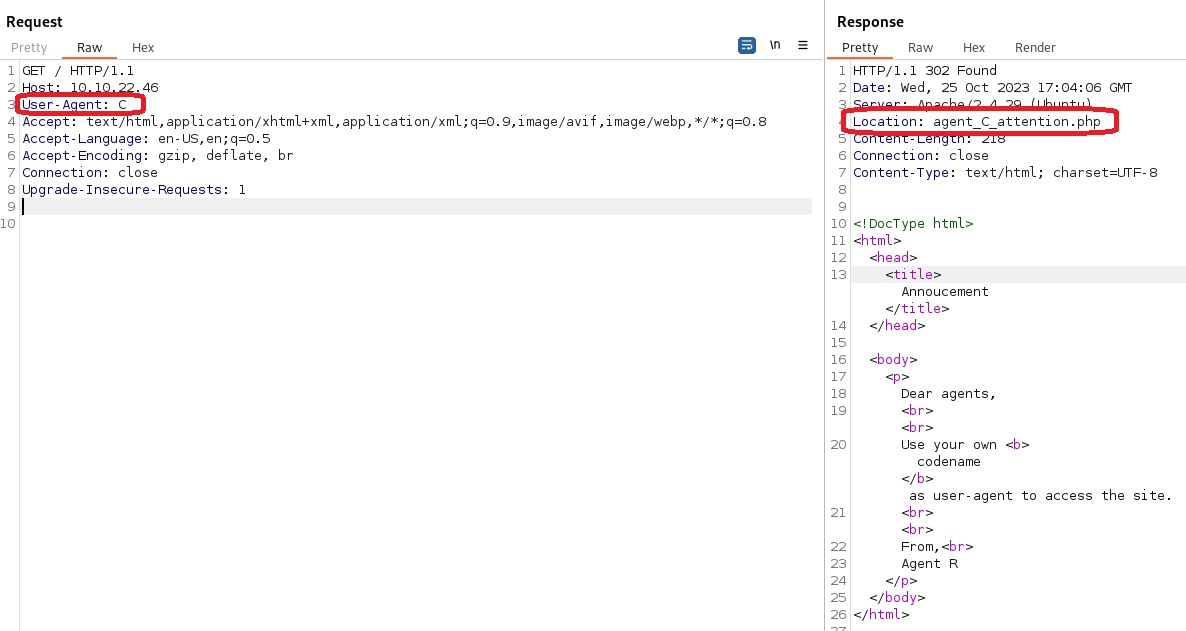The height and width of the screenshot is (631, 1186).
Task: Open the Response Render tab
Action: pos(1035,48)
